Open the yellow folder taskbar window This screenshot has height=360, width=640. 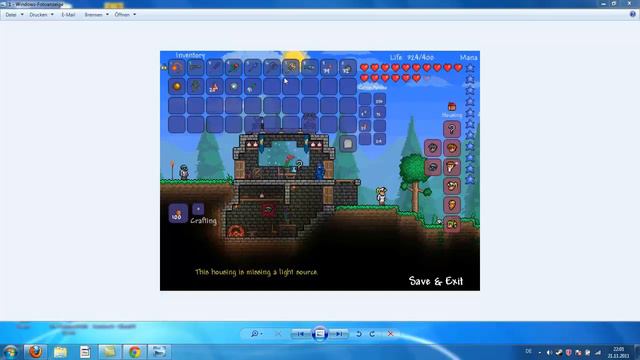coord(109,352)
